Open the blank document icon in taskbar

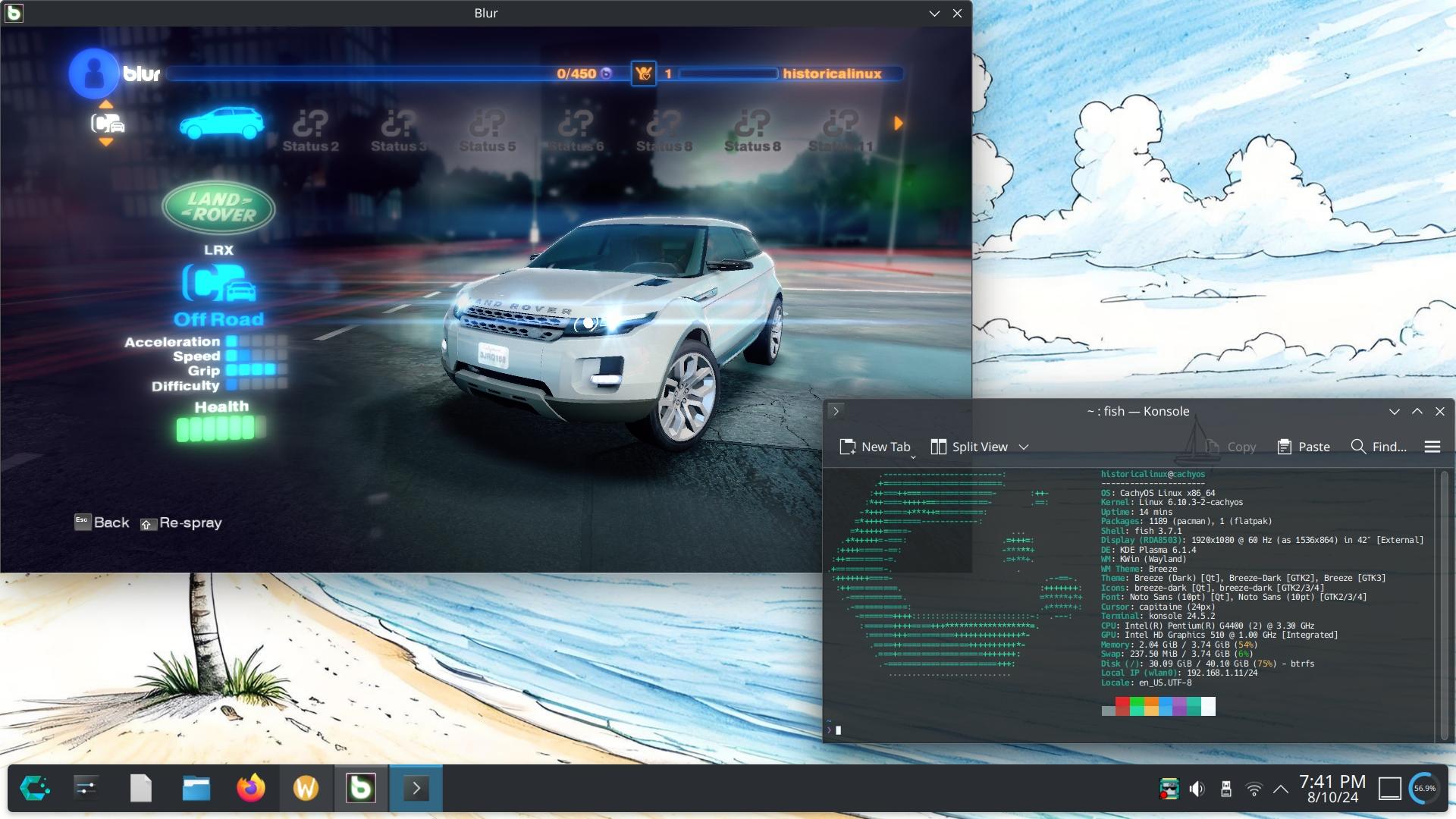[141, 788]
